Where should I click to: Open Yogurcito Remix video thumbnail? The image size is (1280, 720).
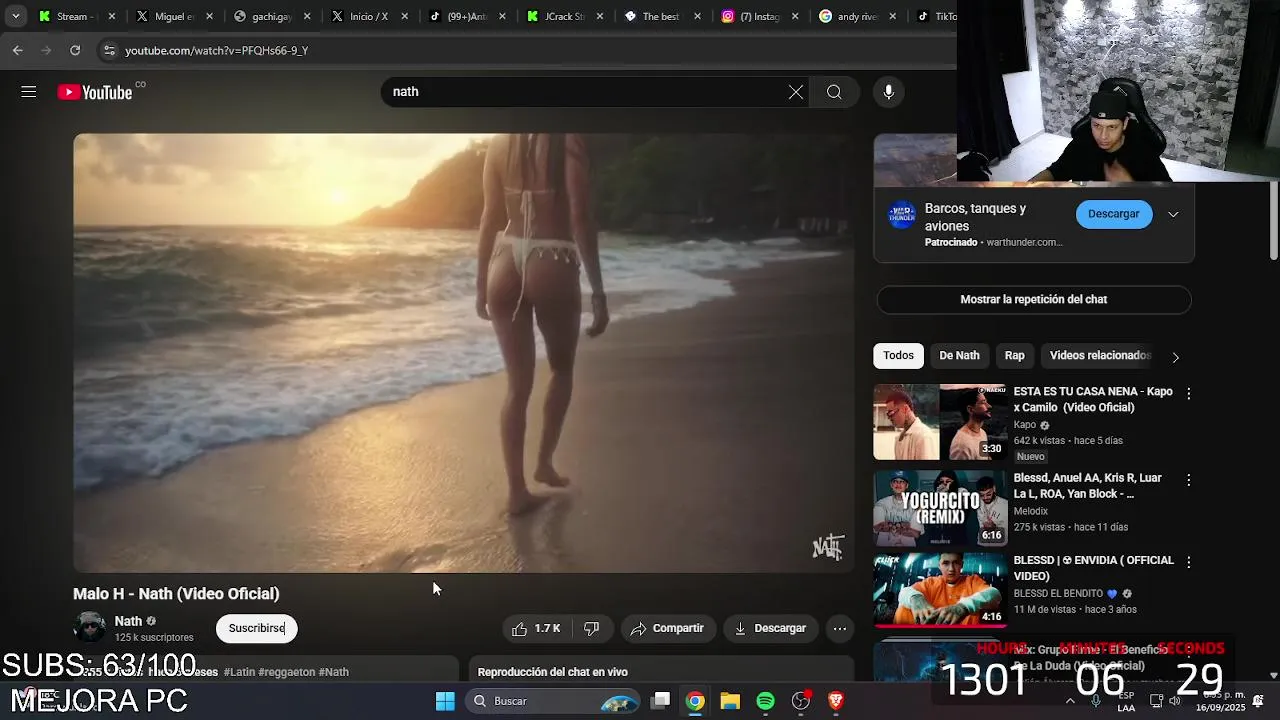(940, 508)
